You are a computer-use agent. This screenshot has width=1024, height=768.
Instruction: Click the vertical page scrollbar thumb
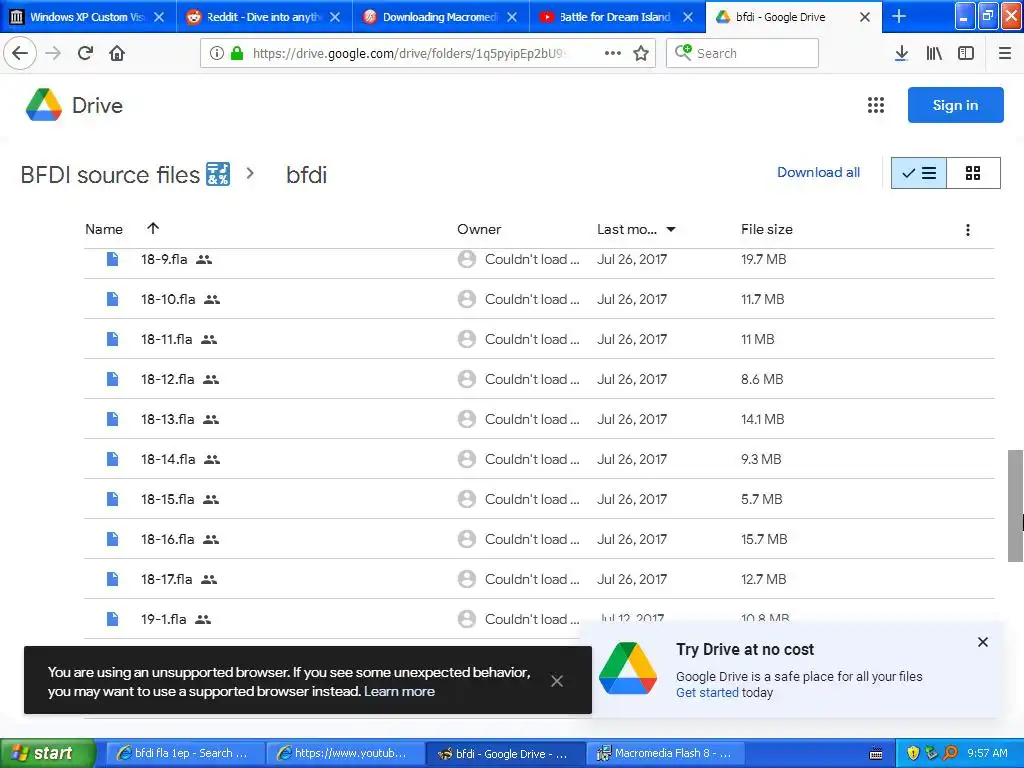(1015, 505)
